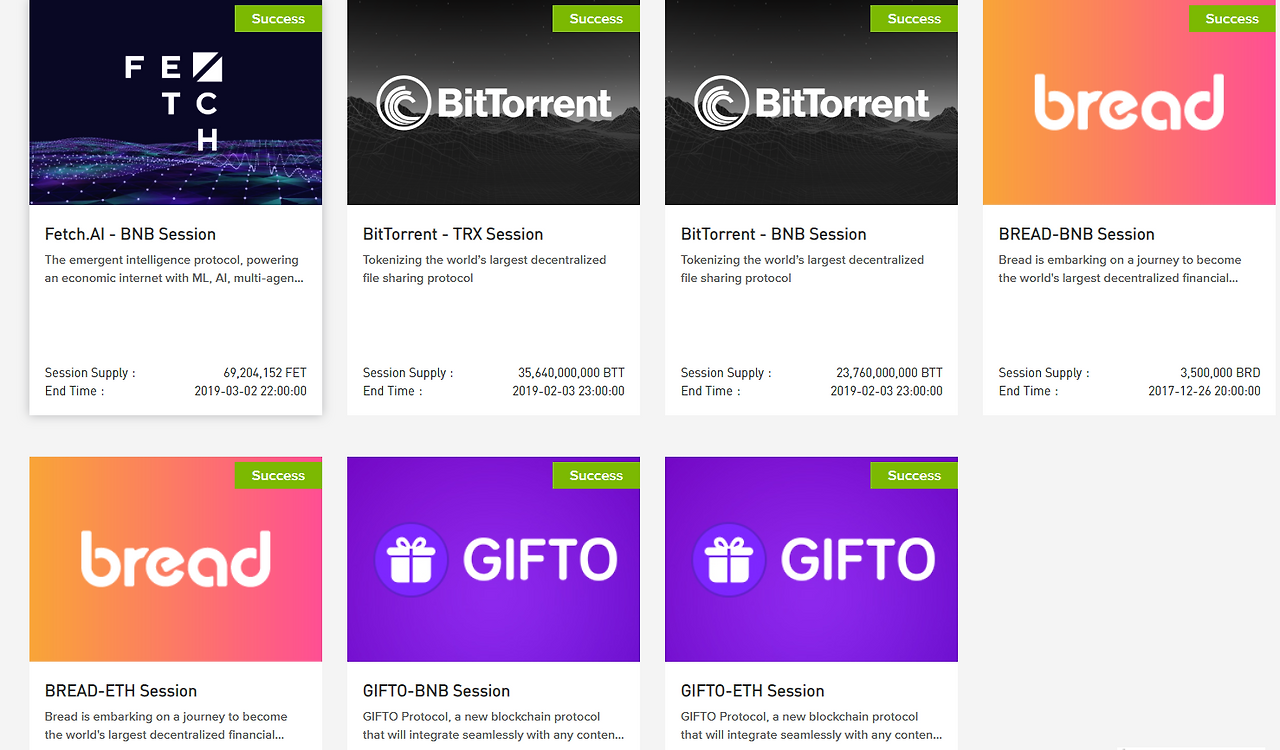Image resolution: width=1280 pixels, height=750 pixels.
Task: Select the Fetch.AI 'emergent intelligence protocol' description
Action: point(174,269)
